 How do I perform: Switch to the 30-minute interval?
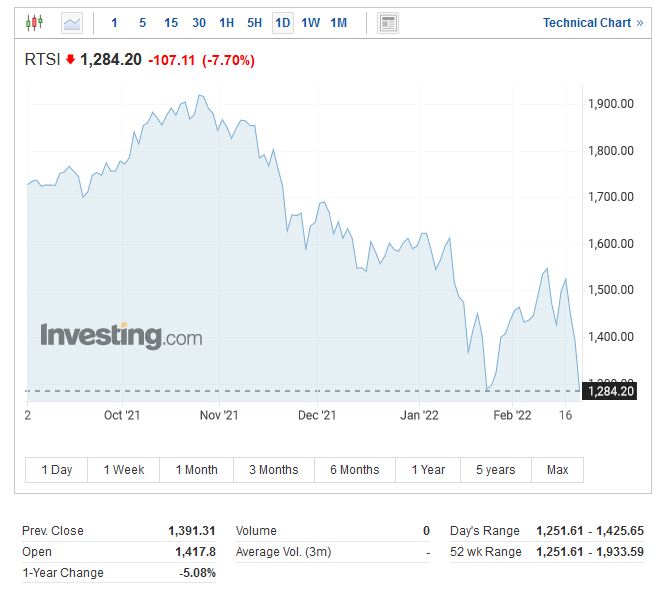(x=199, y=22)
